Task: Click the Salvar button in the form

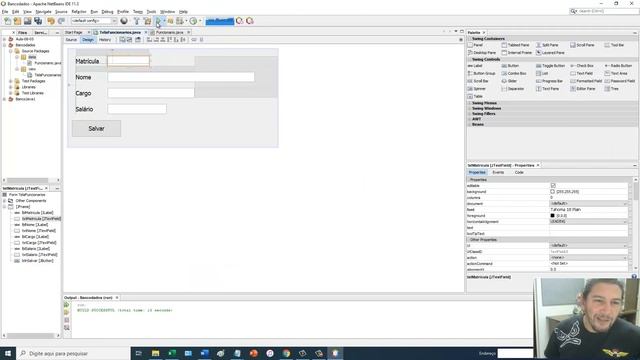Action: [96, 129]
